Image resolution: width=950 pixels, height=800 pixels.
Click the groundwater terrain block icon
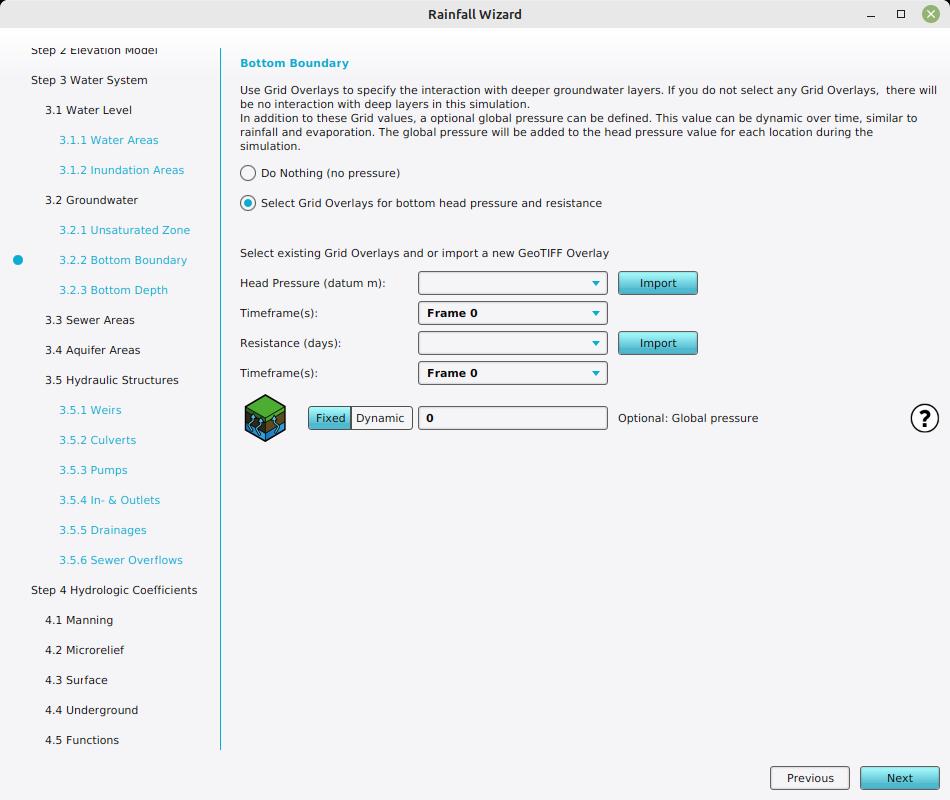click(x=265, y=418)
